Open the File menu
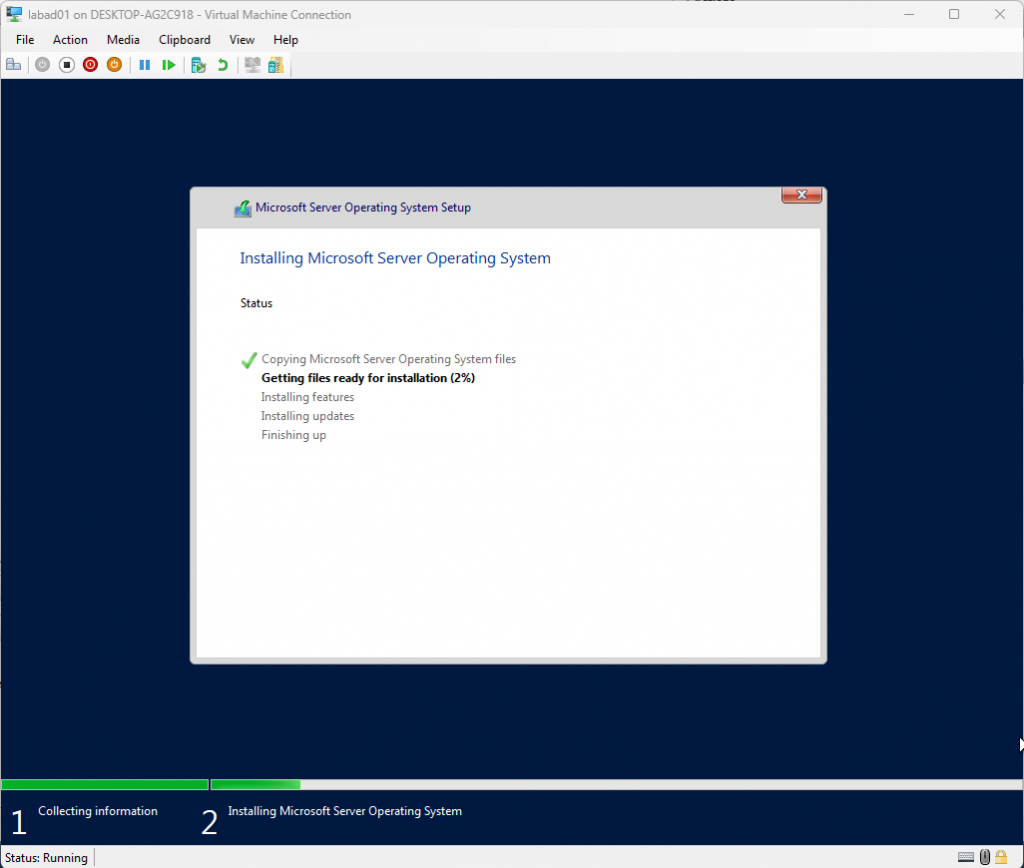The width and height of the screenshot is (1024, 868). tap(25, 40)
